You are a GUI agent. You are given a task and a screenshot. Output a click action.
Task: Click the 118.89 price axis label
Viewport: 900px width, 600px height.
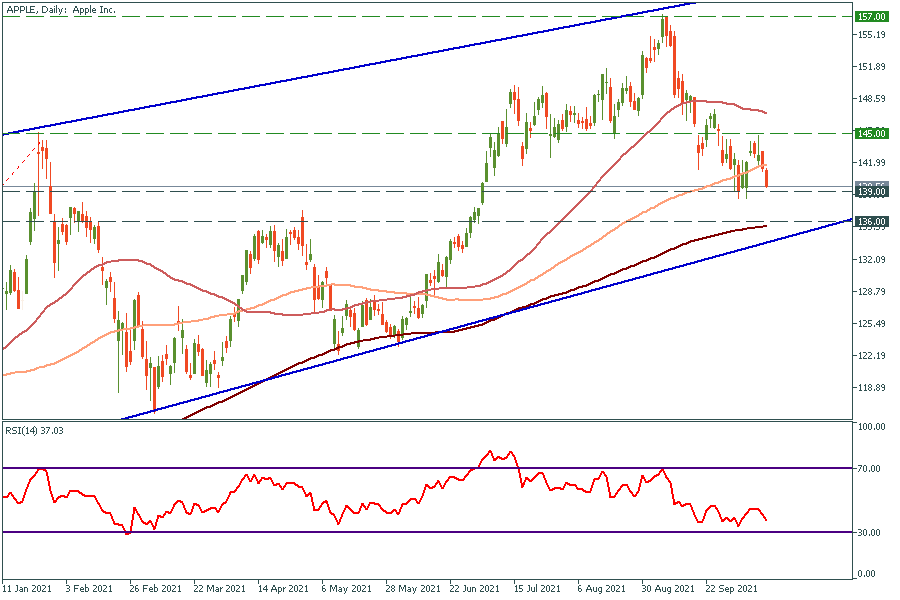tap(871, 388)
